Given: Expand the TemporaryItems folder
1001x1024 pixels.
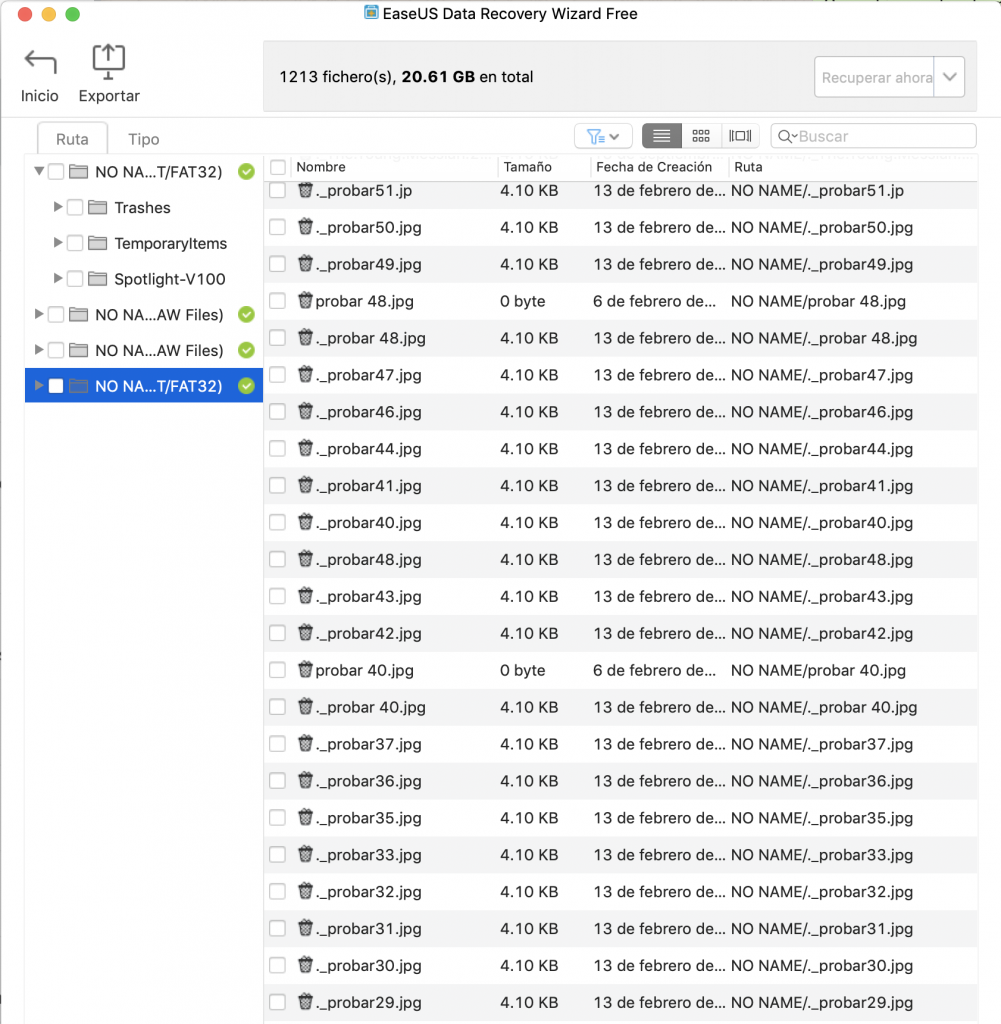Looking at the screenshot, I should [x=57, y=243].
